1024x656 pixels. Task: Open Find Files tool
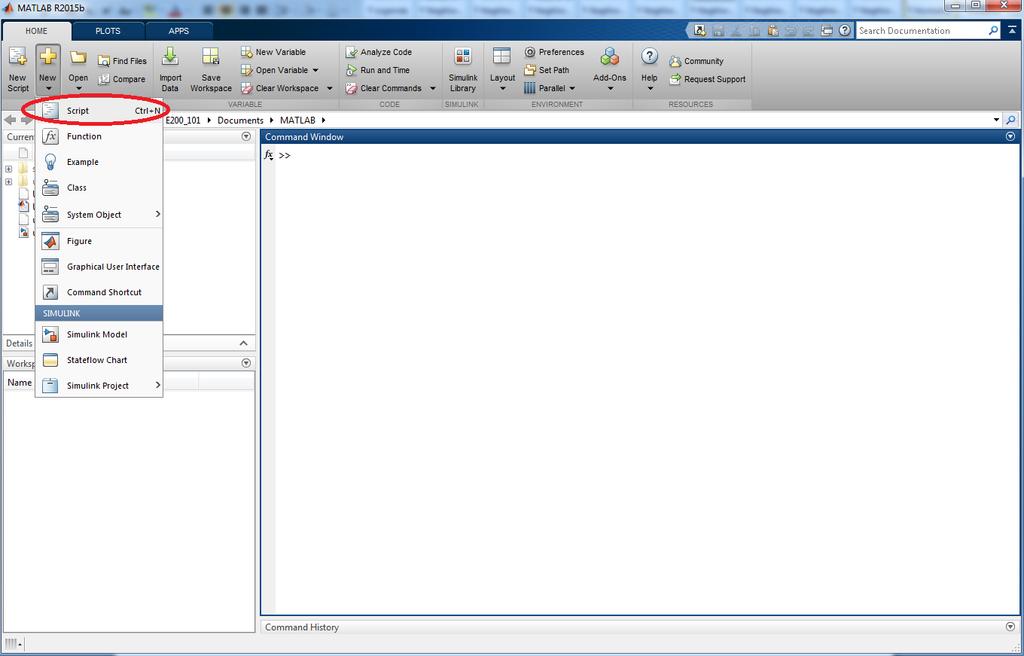[x=122, y=61]
